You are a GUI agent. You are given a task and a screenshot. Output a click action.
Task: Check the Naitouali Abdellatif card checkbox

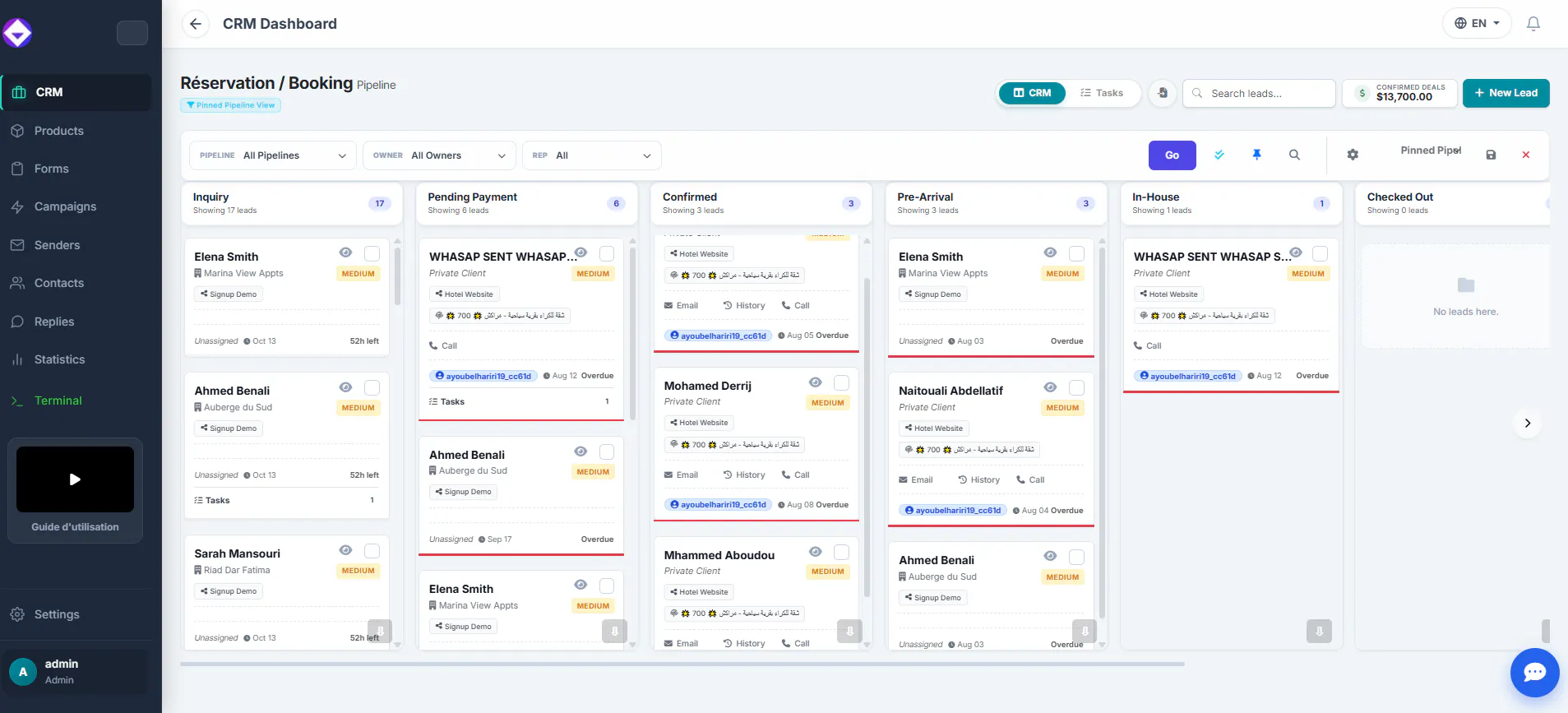[1076, 387]
